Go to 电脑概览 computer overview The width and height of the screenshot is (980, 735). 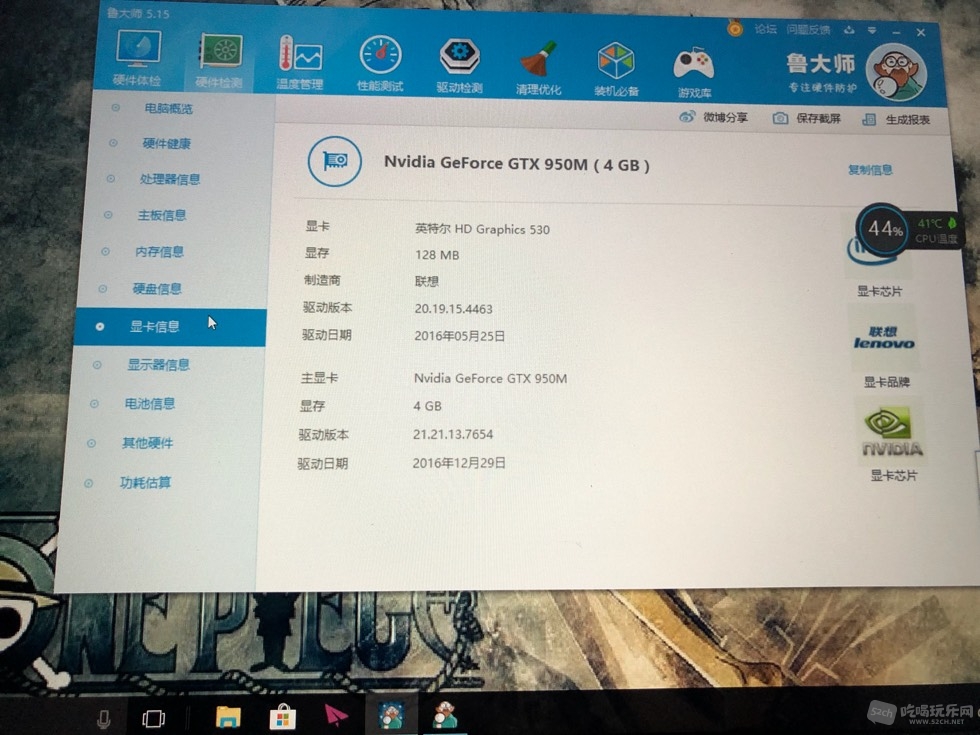click(169, 109)
